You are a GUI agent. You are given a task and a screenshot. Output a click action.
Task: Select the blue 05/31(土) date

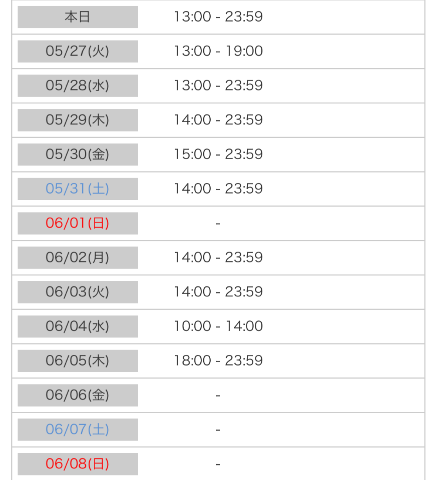click(x=78, y=189)
